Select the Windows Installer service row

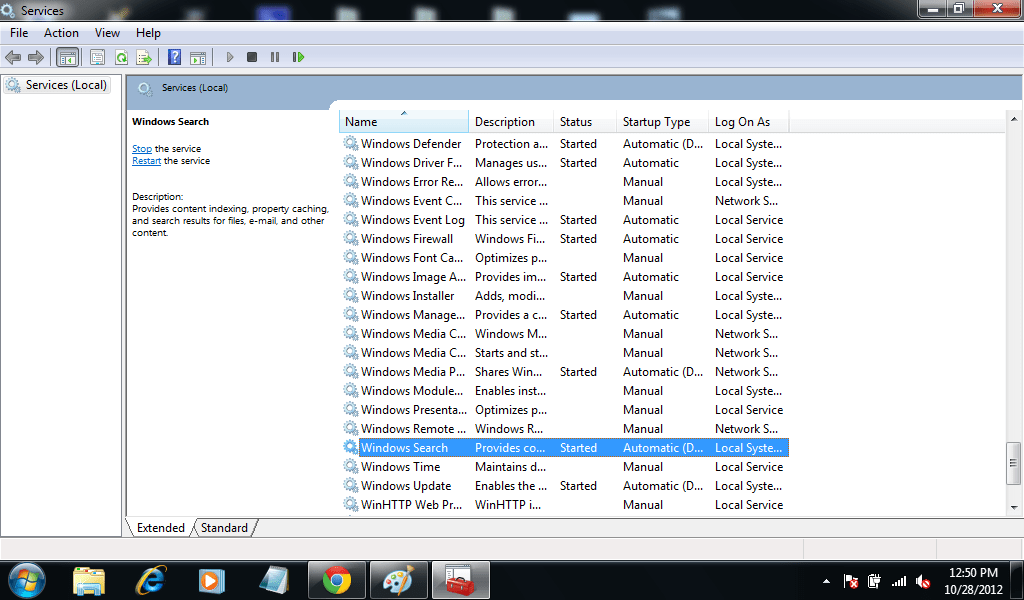click(564, 295)
